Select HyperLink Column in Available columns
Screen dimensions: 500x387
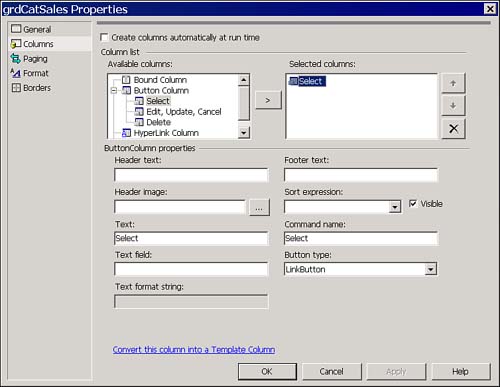[166, 133]
